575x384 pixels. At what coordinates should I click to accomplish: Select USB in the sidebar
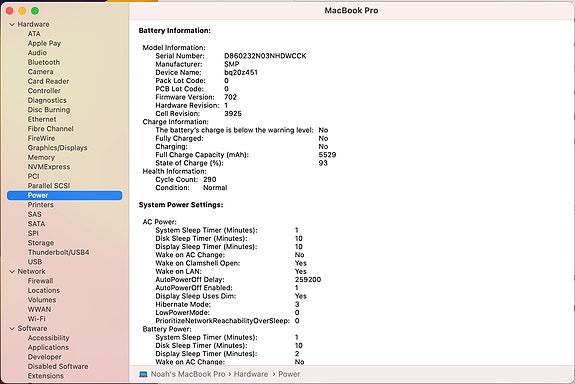[34, 262]
